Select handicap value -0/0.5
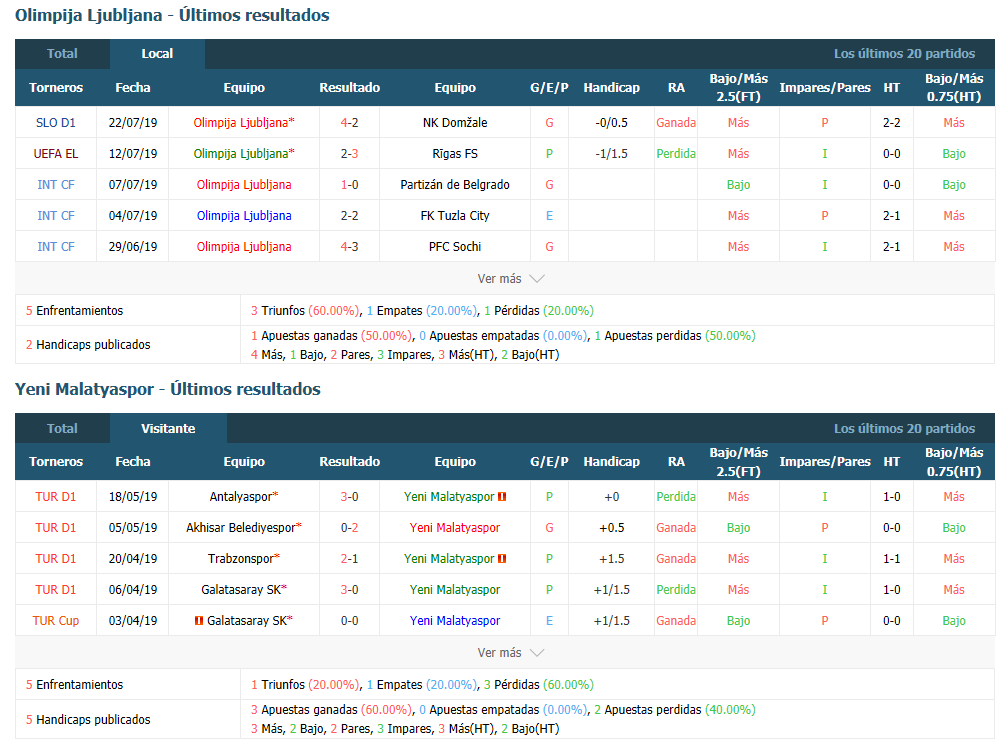Viewport: 1006px width, 741px height. click(611, 123)
